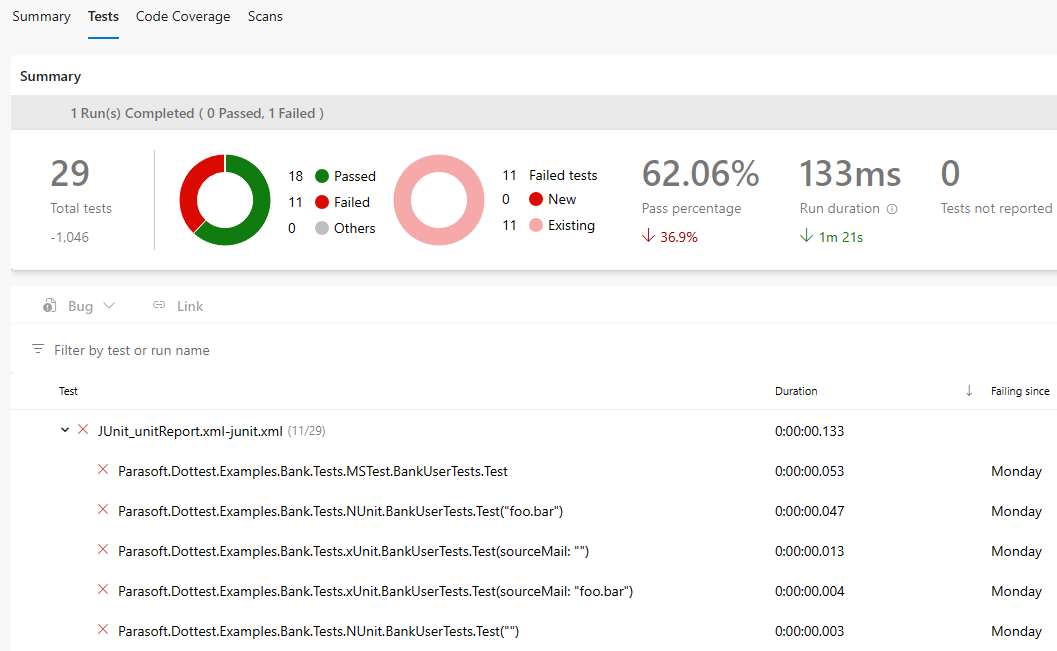Sort by the Duration column header

[x=796, y=391]
